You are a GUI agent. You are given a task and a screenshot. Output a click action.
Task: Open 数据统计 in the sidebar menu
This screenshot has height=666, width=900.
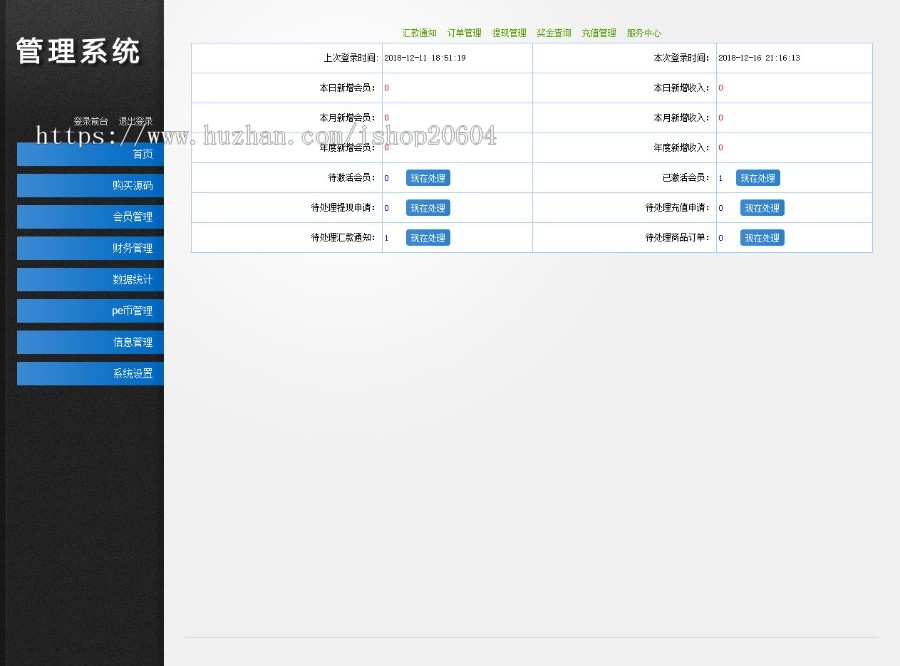pyautogui.click(x=91, y=280)
